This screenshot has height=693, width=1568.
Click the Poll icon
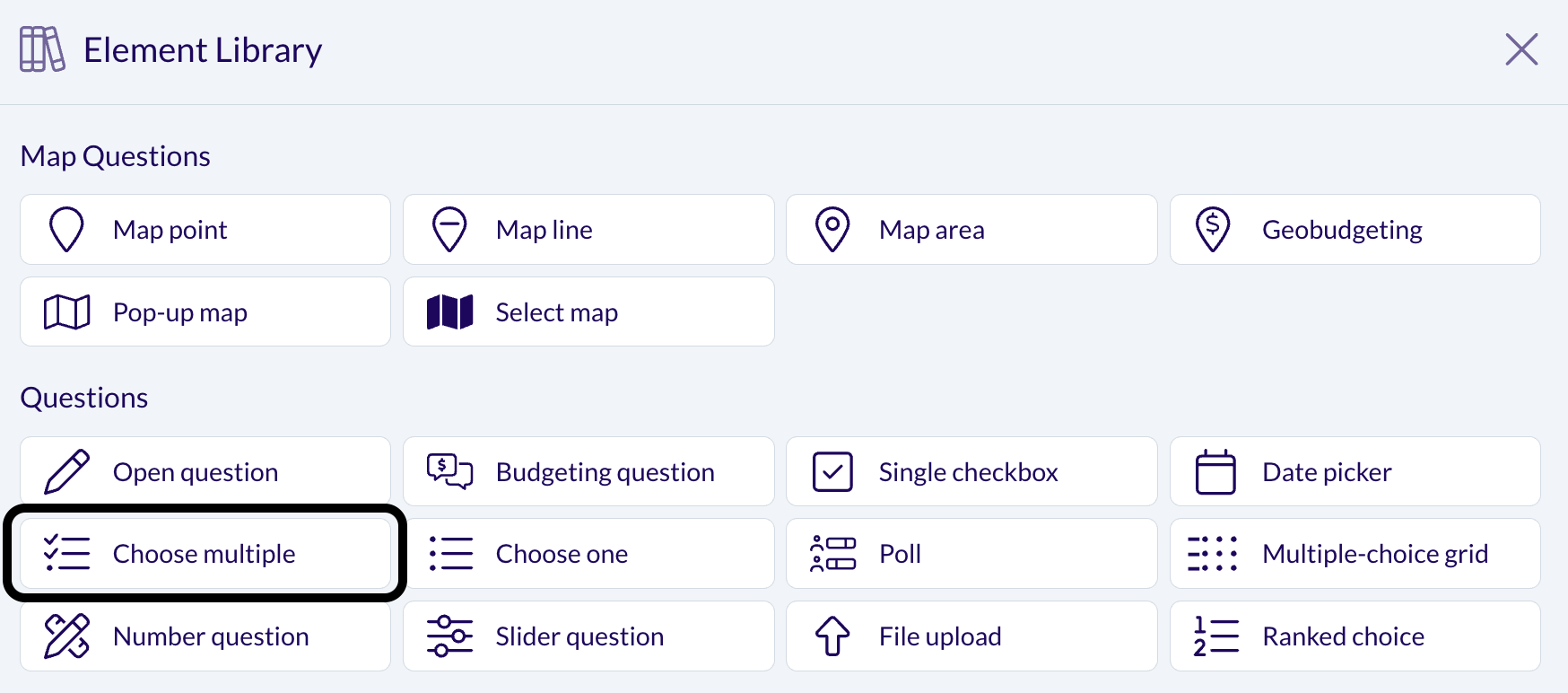pos(832,554)
